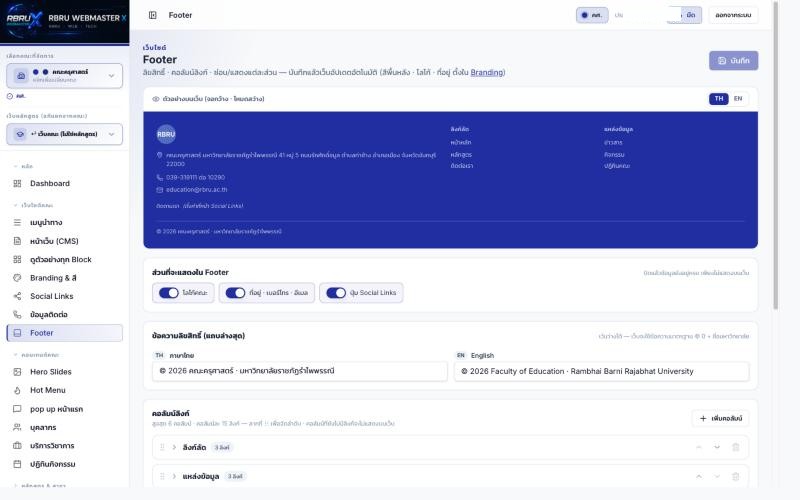This screenshot has height=500, width=800.
Task: Click the hamburger icon of the navigation menu item
Action: pos(17,222)
